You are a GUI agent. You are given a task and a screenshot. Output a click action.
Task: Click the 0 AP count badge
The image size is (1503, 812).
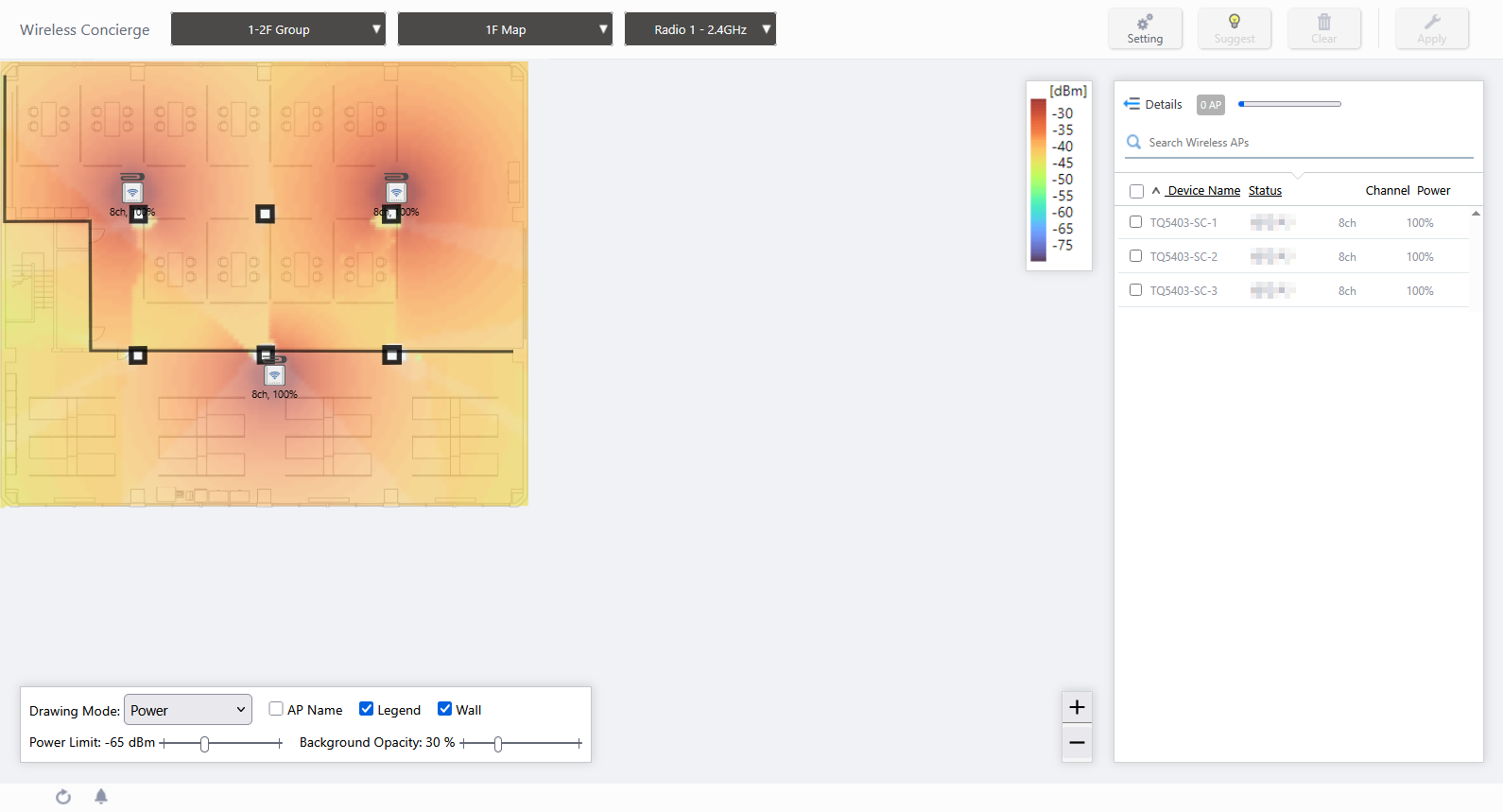[x=1211, y=105]
